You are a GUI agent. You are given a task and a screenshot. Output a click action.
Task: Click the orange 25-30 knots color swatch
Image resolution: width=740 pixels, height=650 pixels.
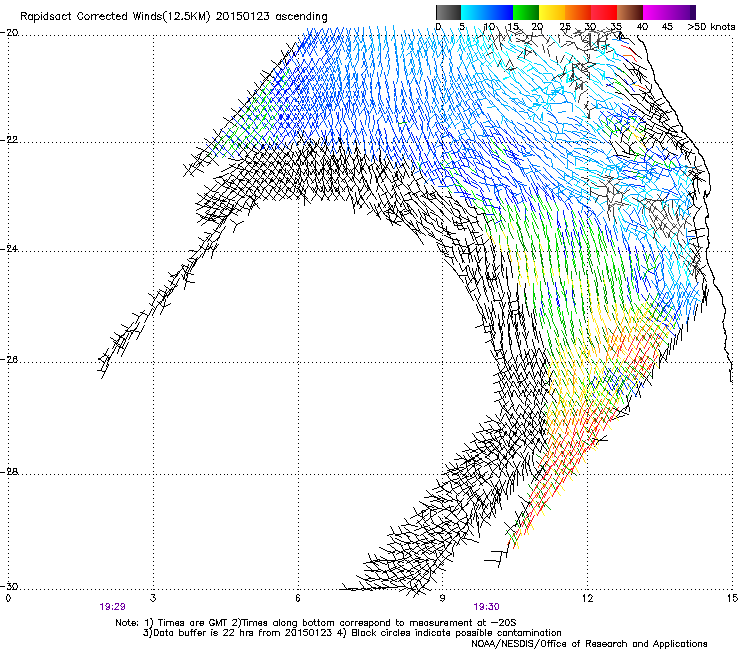coord(578,12)
